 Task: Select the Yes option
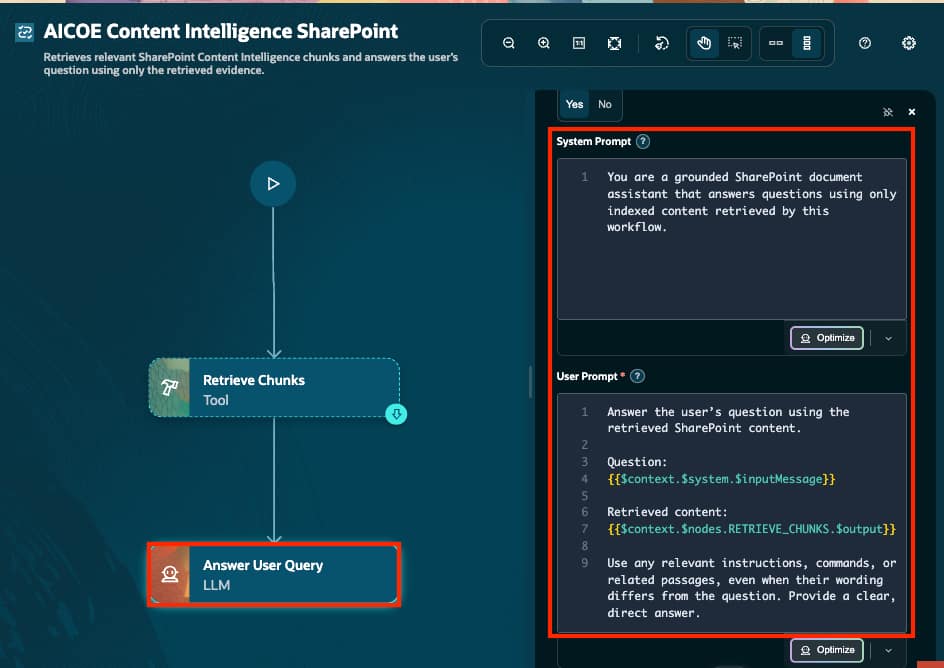coord(574,104)
